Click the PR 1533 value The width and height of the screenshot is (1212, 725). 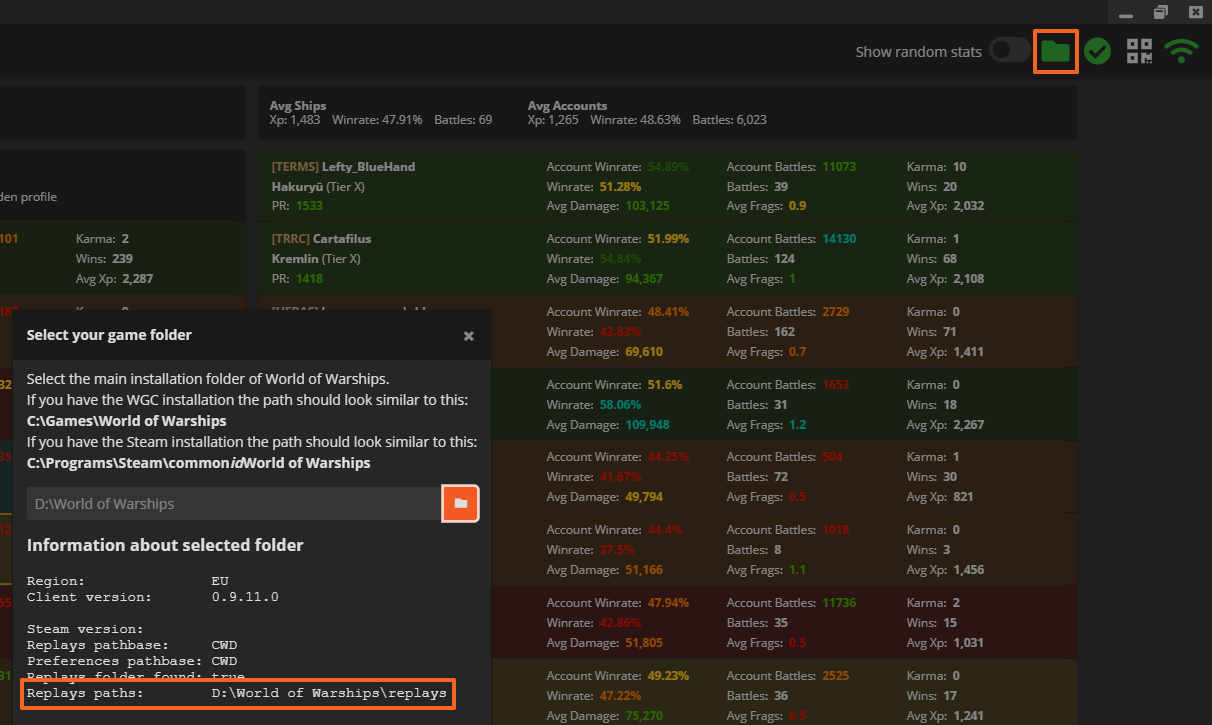point(309,205)
